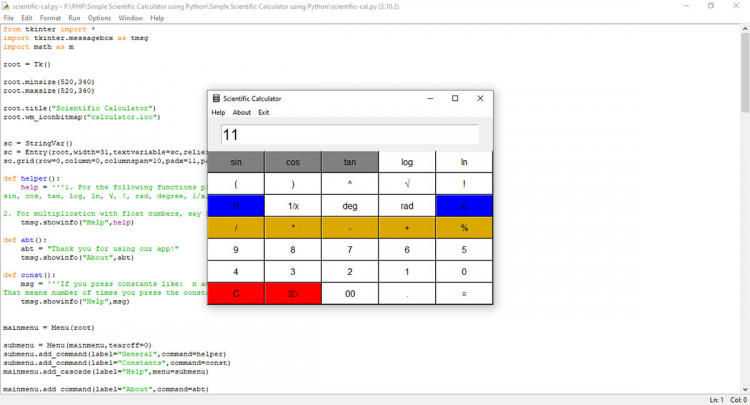Open Window menu in IDLE editor
Viewport: 750px width, 405px height.
click(130, 18)
